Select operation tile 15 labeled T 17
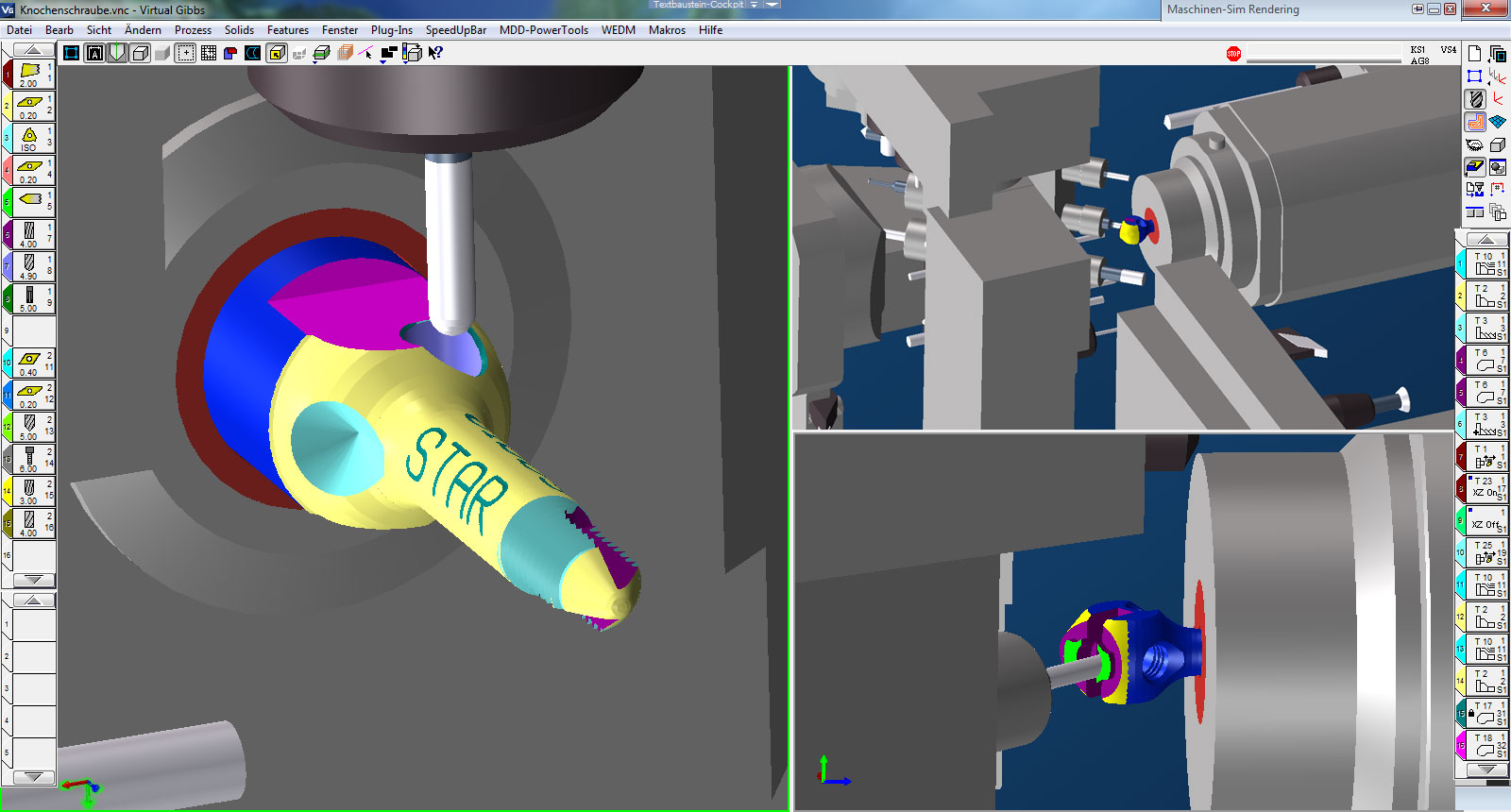 tap(1487, 712)
